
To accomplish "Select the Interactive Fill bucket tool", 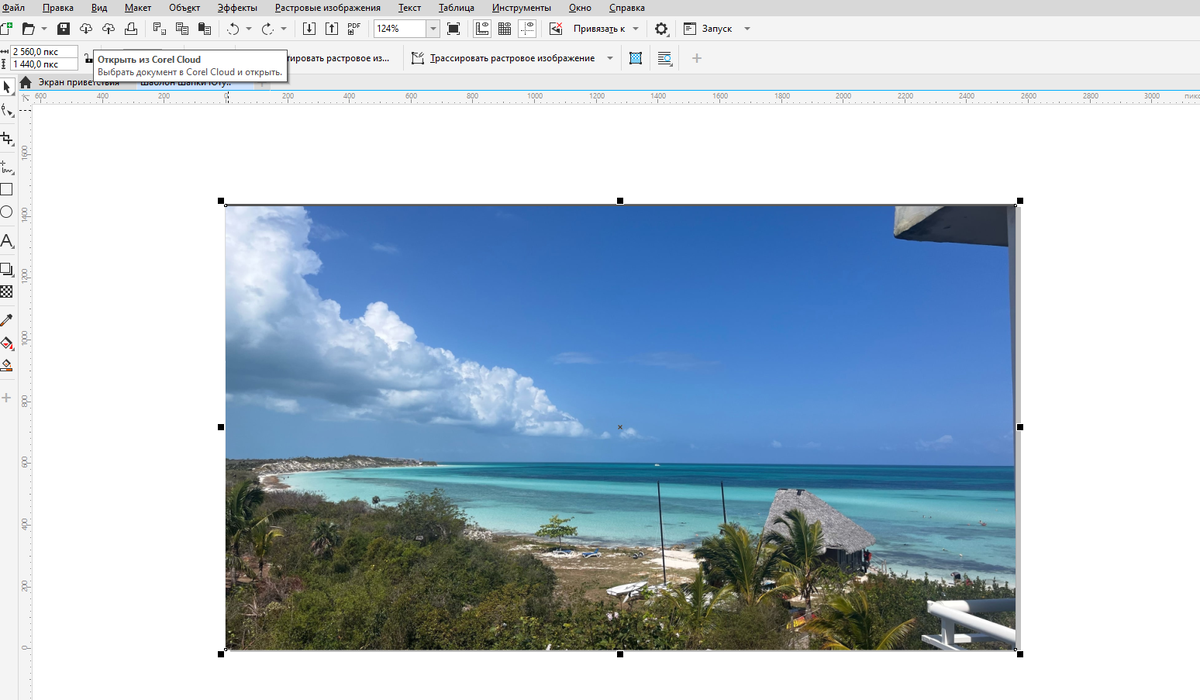I will coord(6,343).
